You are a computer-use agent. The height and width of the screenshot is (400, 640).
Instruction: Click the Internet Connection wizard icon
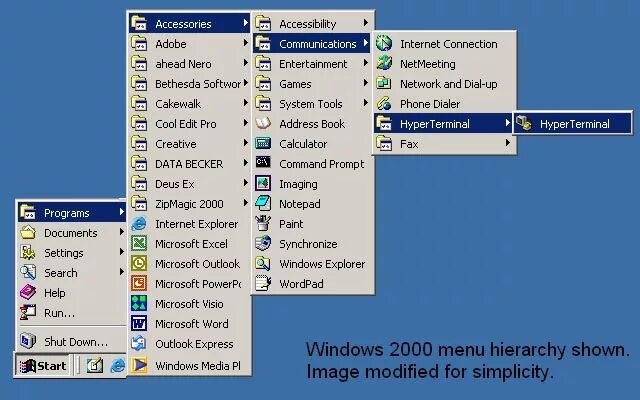tap(384, 44)
